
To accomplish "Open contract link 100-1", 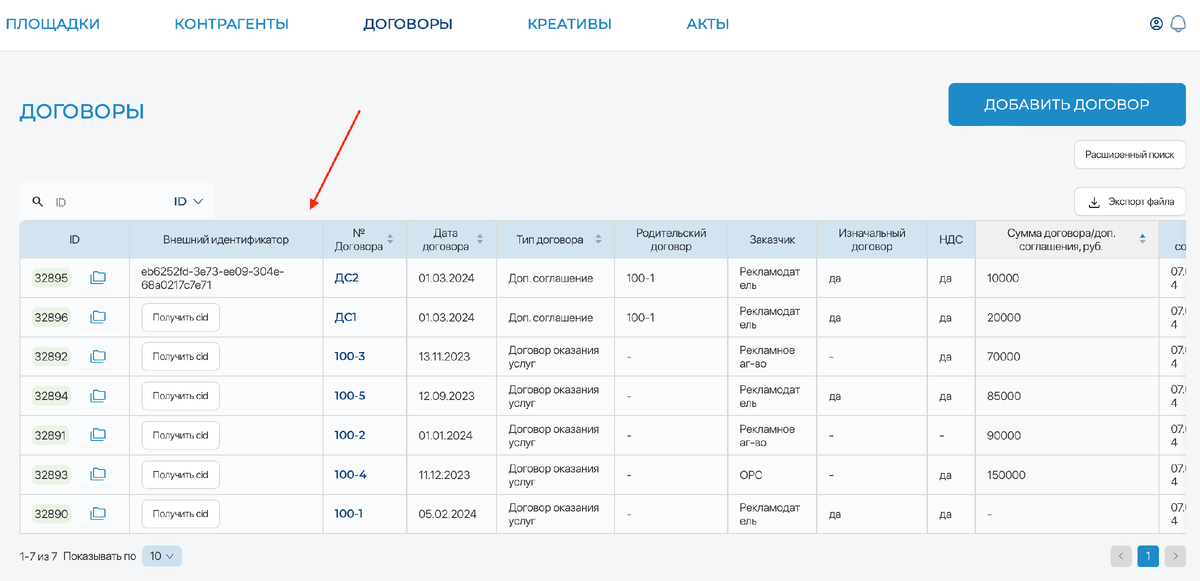I will pos(349,514).
